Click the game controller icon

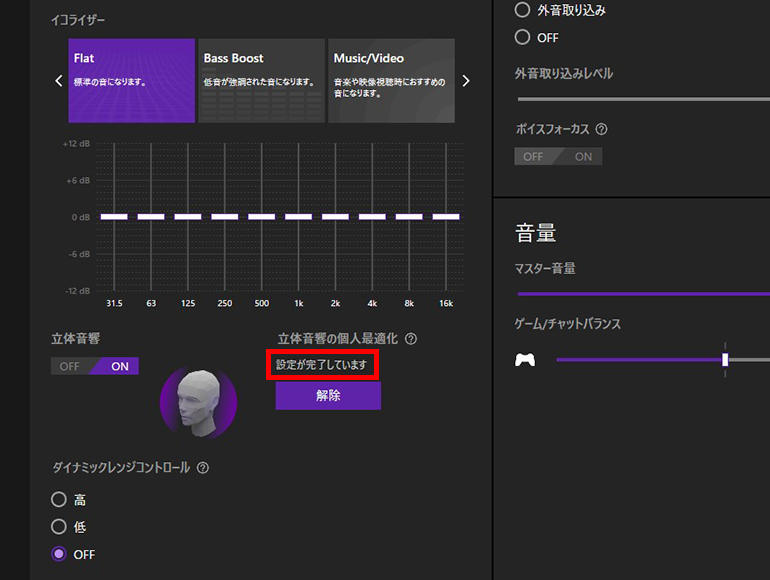coord(525,360)
